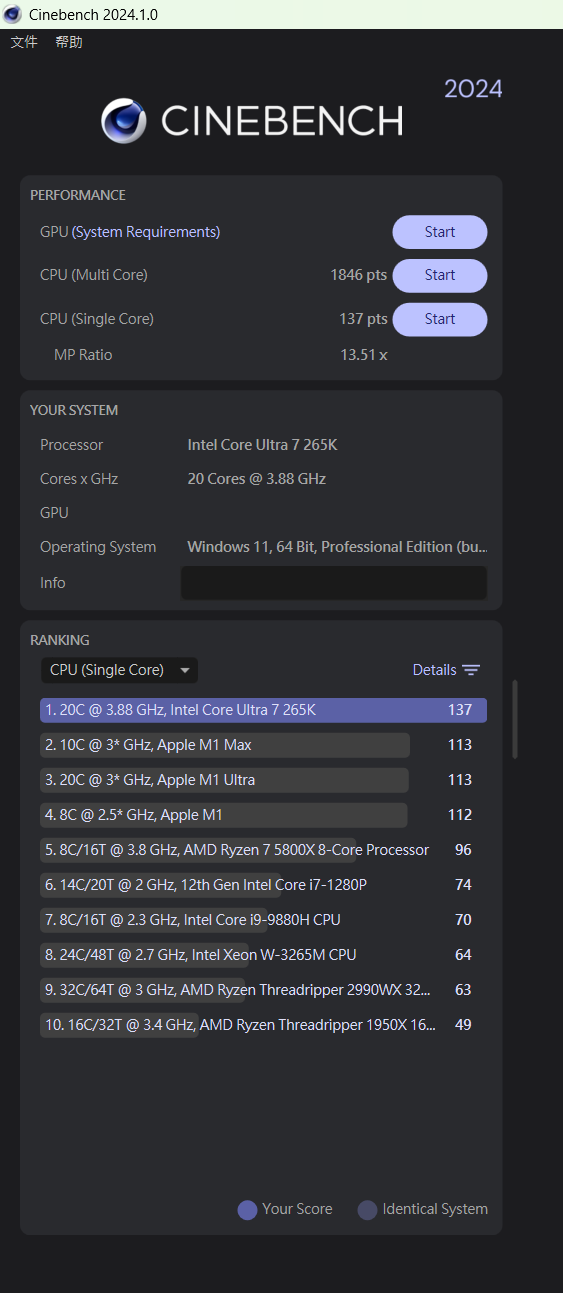The width and height of the screenshot is (563, 1293).
Task: Select ranking row 8C Apple M1
Action: 263,815
